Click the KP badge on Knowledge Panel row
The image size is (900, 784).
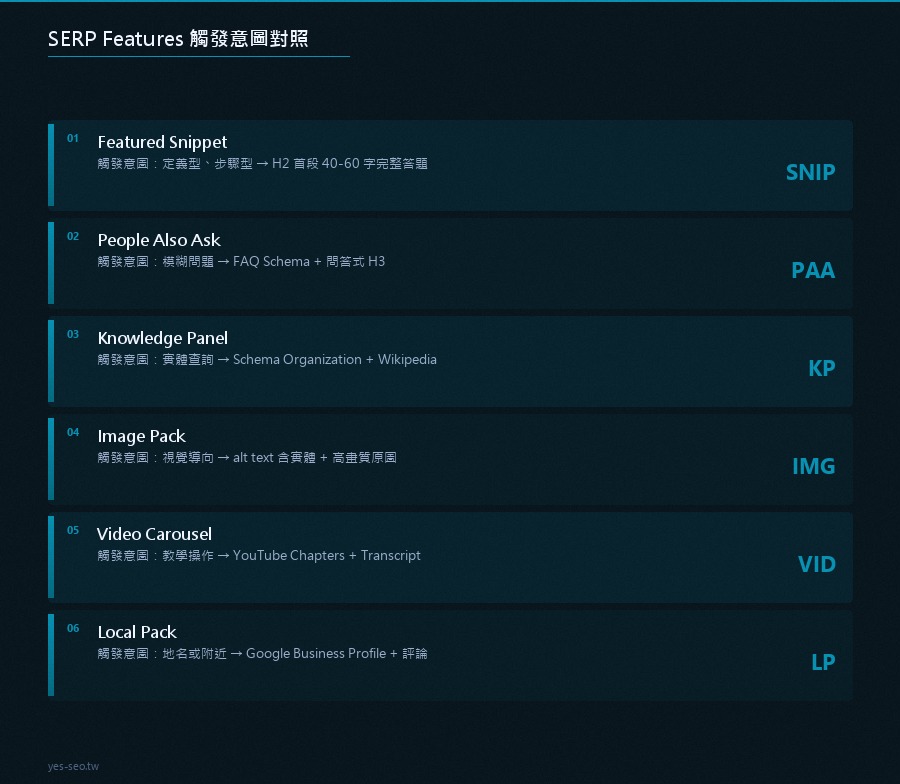pos(821,368)
